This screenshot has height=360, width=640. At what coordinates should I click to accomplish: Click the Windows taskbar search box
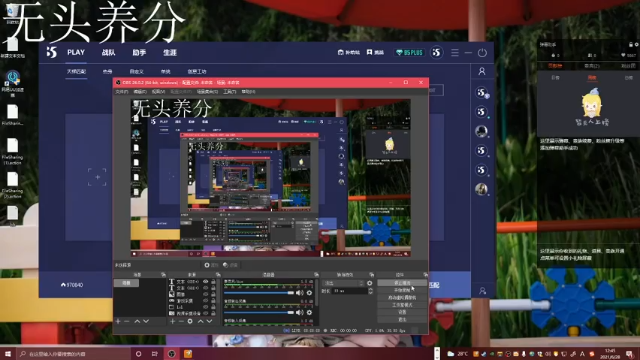pos(73,354)
